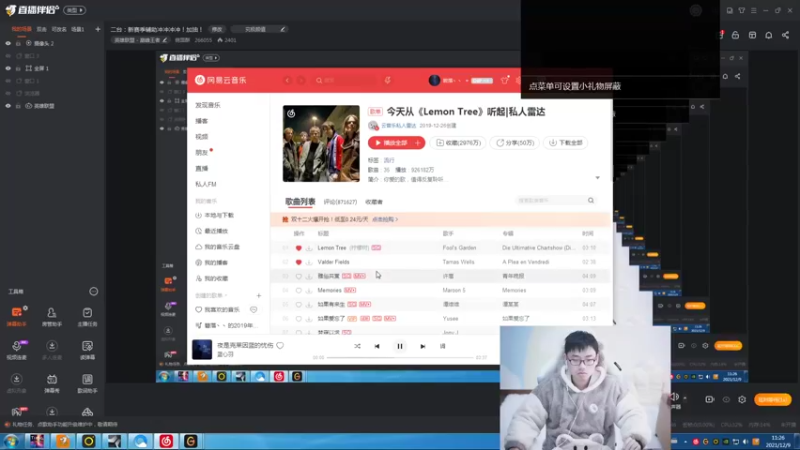Click 收藏 playlist button
800x450 pixels.
[458, 143]
